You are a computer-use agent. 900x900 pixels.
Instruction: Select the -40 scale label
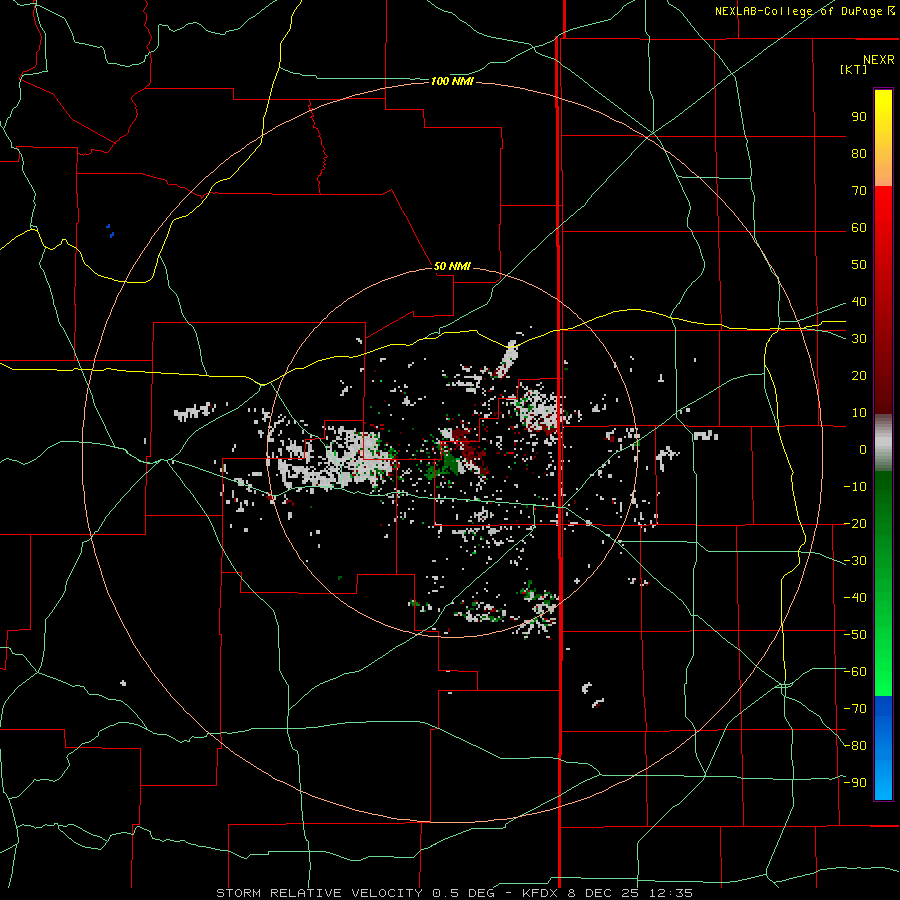pyautogui.click(x=855, y=598)
